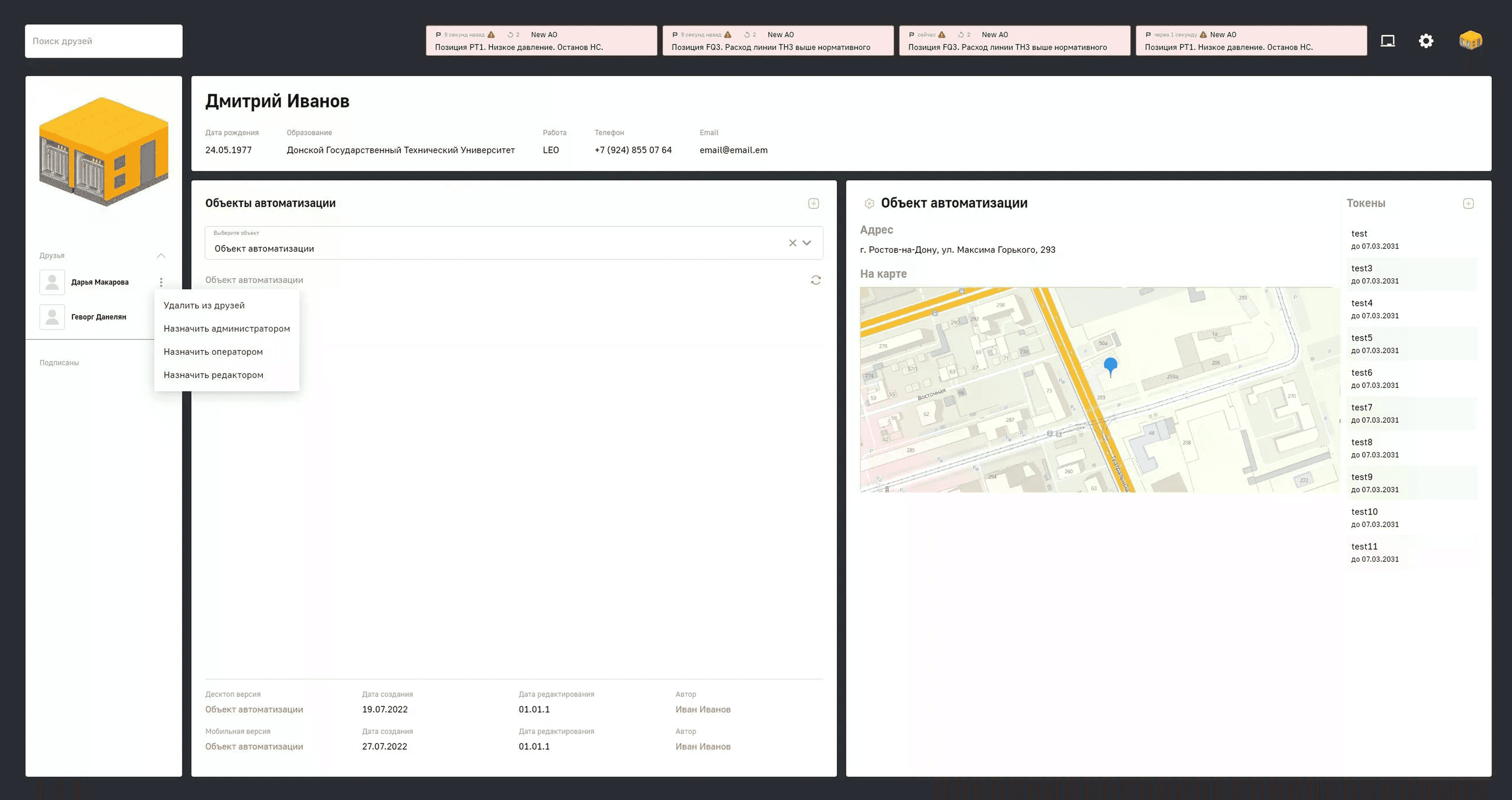This screenshot has height=800, width=1512.
Task: Expand the Выберите объект dropdown
Action: pos(807,243)
